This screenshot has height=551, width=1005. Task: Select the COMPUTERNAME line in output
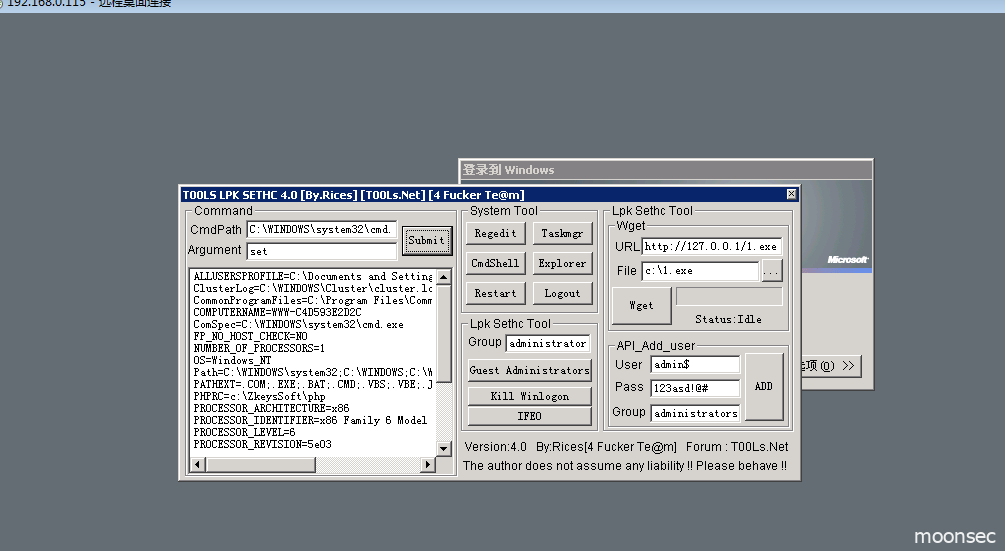[x=278, y=312]
